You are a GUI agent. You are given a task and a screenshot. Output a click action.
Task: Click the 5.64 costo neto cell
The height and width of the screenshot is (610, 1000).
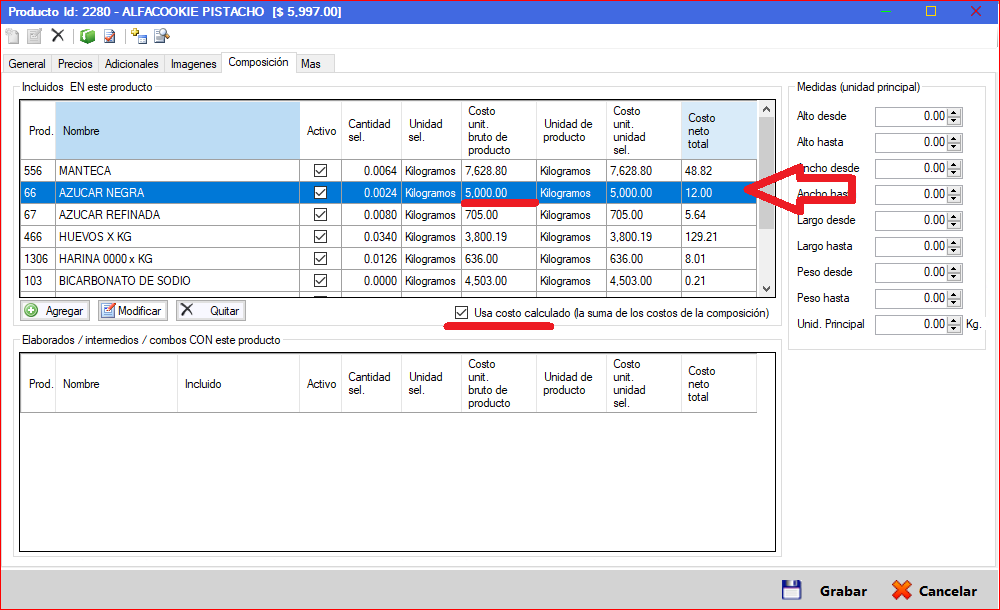coord(719,215)
